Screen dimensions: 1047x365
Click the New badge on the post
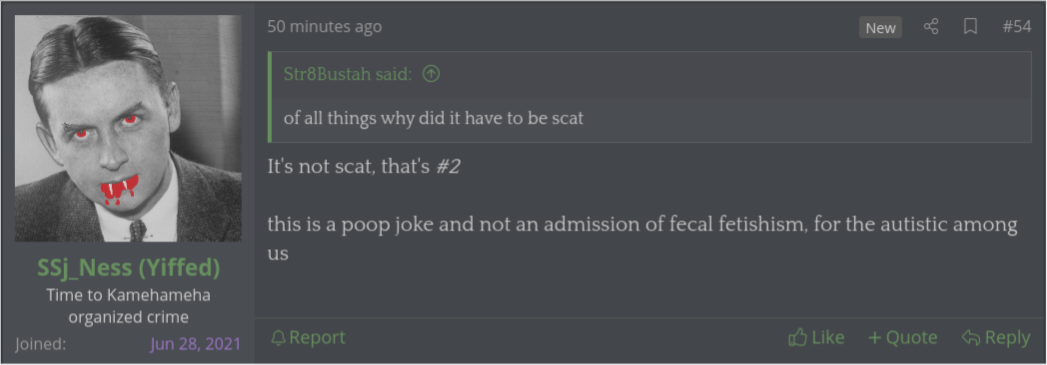pyautogui.click(x=880, y=27)
